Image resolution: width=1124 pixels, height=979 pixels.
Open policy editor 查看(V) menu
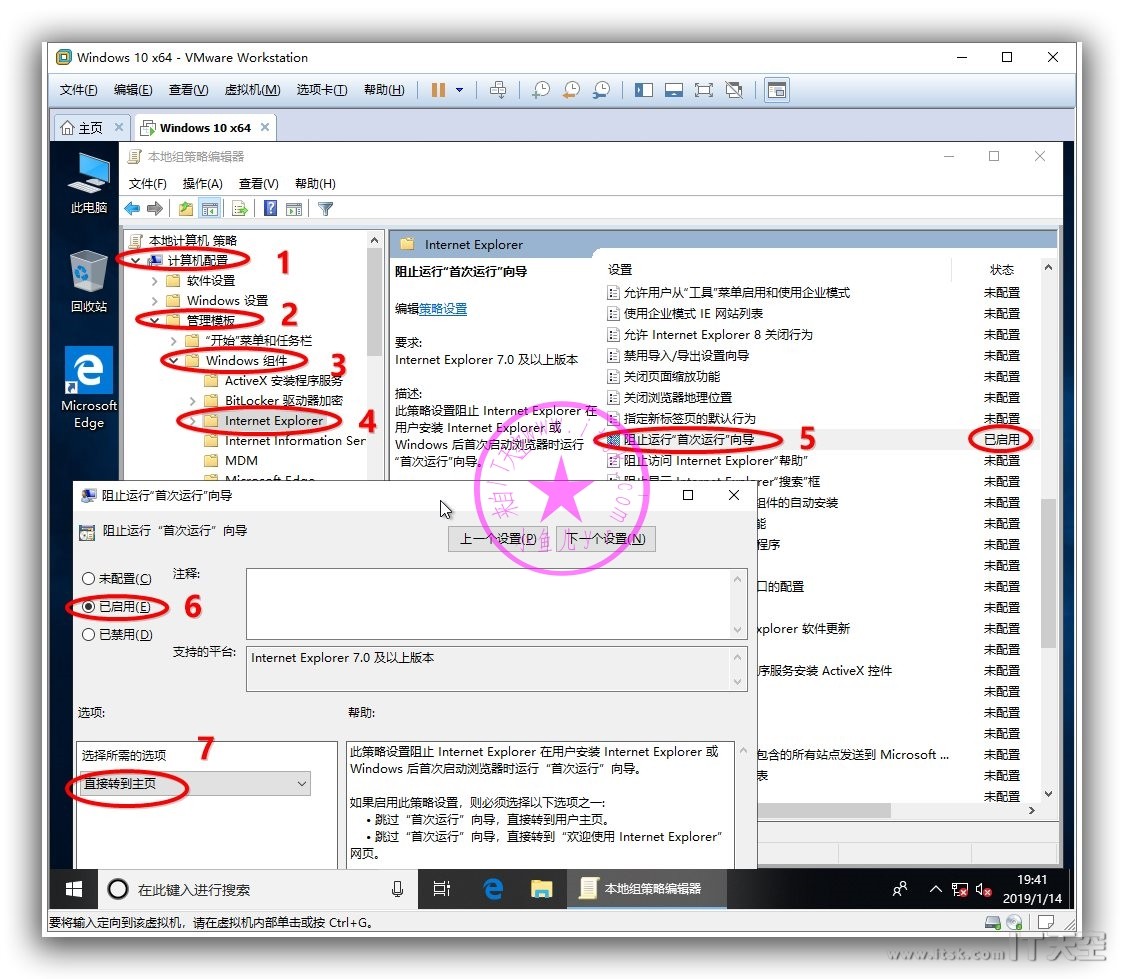coord(259,183)
